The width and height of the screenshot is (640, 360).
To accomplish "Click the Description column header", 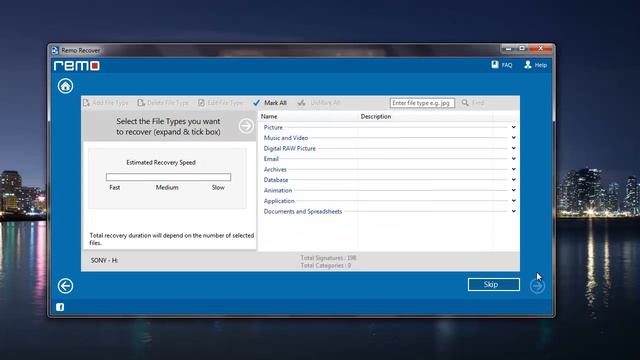I will point(376,116).
